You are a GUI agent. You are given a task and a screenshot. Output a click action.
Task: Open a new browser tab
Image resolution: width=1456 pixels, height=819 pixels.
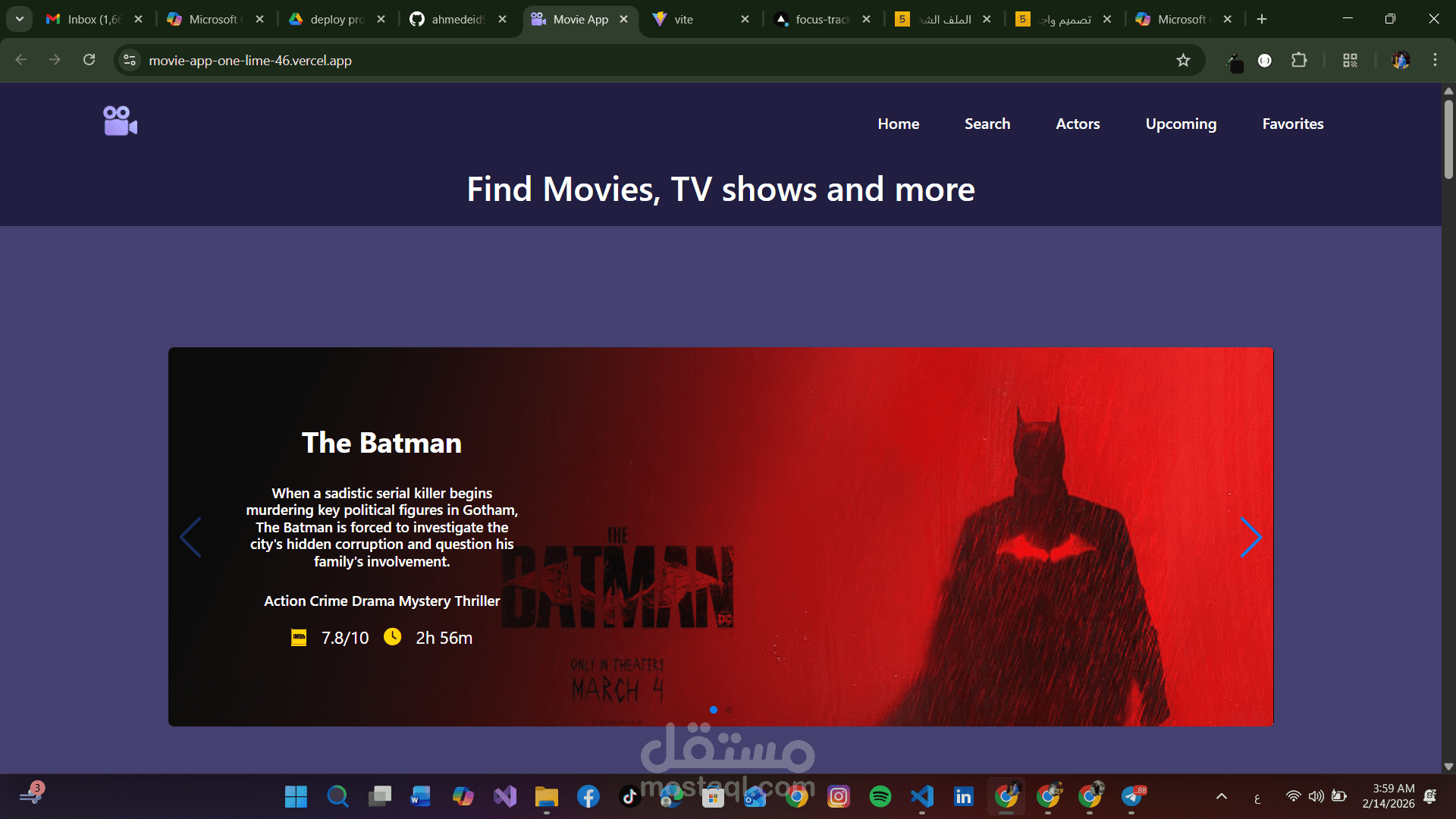1262,19
